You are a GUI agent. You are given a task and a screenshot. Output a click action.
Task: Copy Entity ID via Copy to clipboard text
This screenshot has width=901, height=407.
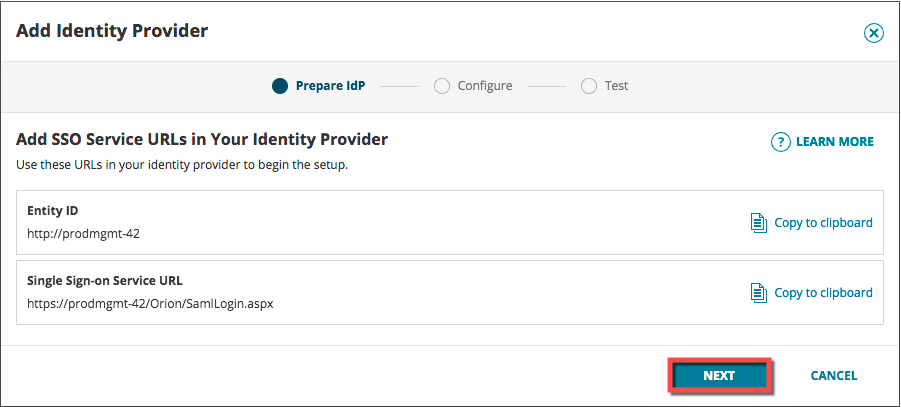pos(823,222)
